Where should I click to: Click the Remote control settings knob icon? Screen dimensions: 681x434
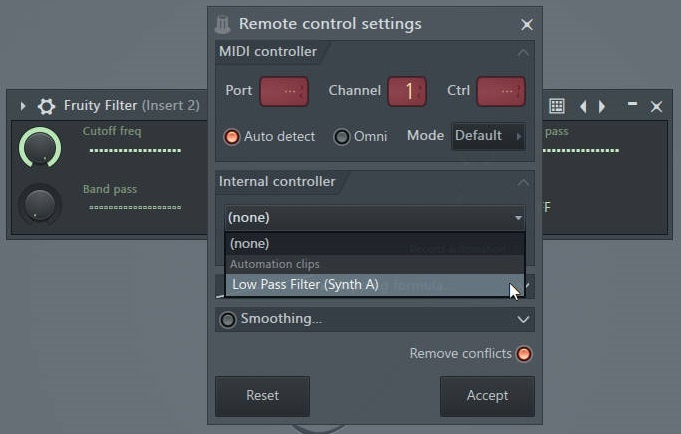coord(223,24)
